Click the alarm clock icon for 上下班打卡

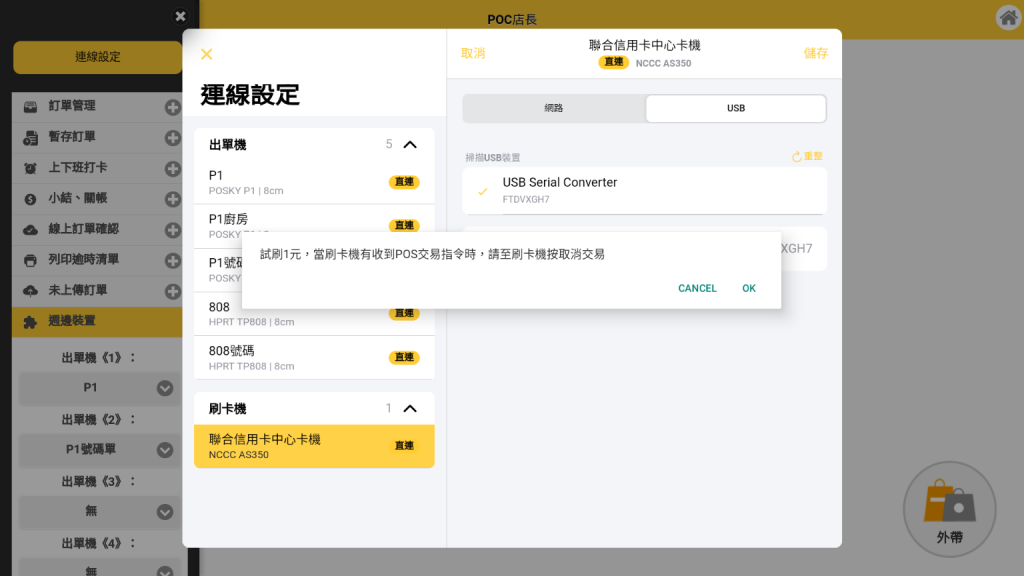30,168
